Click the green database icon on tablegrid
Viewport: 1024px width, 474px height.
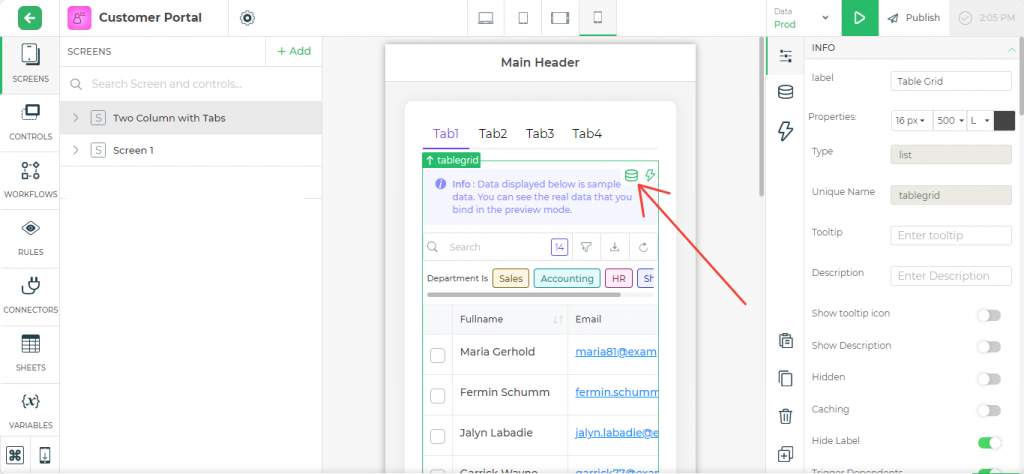click(631, 175)
